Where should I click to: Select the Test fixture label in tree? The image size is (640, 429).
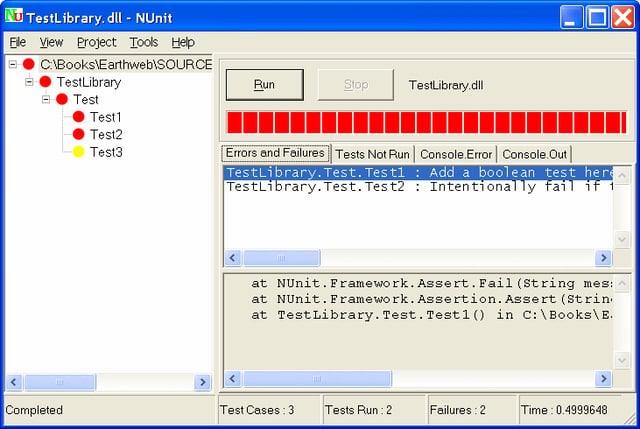pyautogui.click(x=86, y=100)
